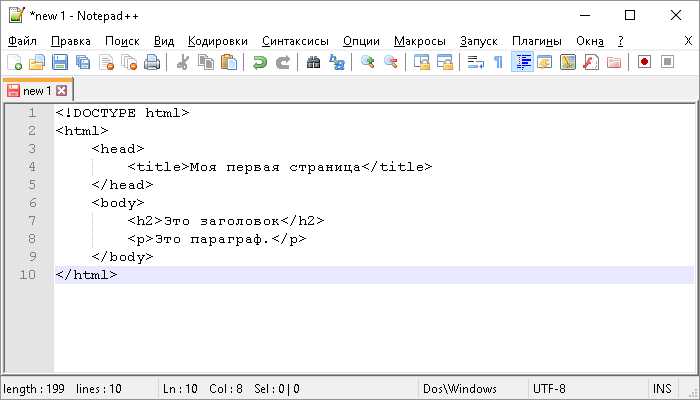
Task: Close the new 1 tab
Action: [61, 90]
